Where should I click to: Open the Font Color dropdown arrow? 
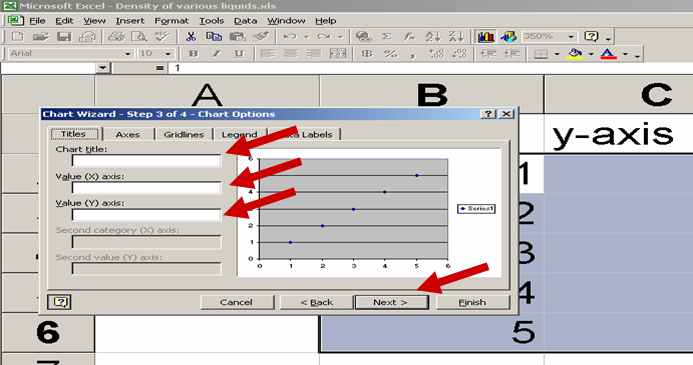(625, 54)
